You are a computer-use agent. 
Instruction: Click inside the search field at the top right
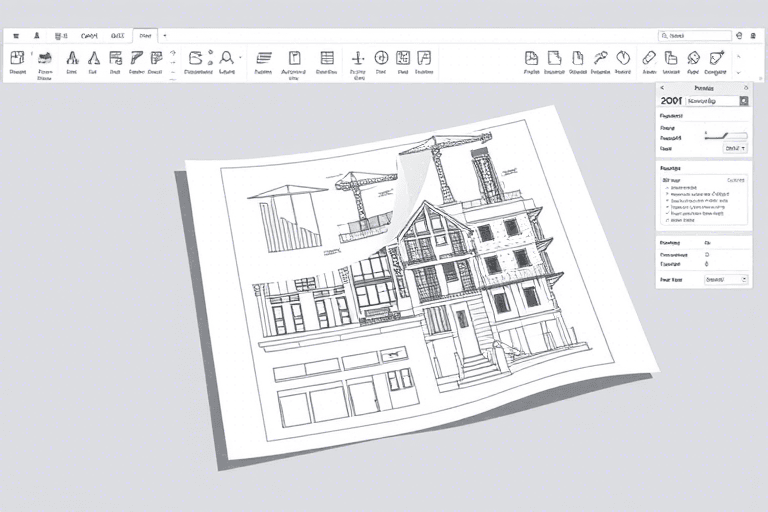pyautogui.click(x=697, y=35)
